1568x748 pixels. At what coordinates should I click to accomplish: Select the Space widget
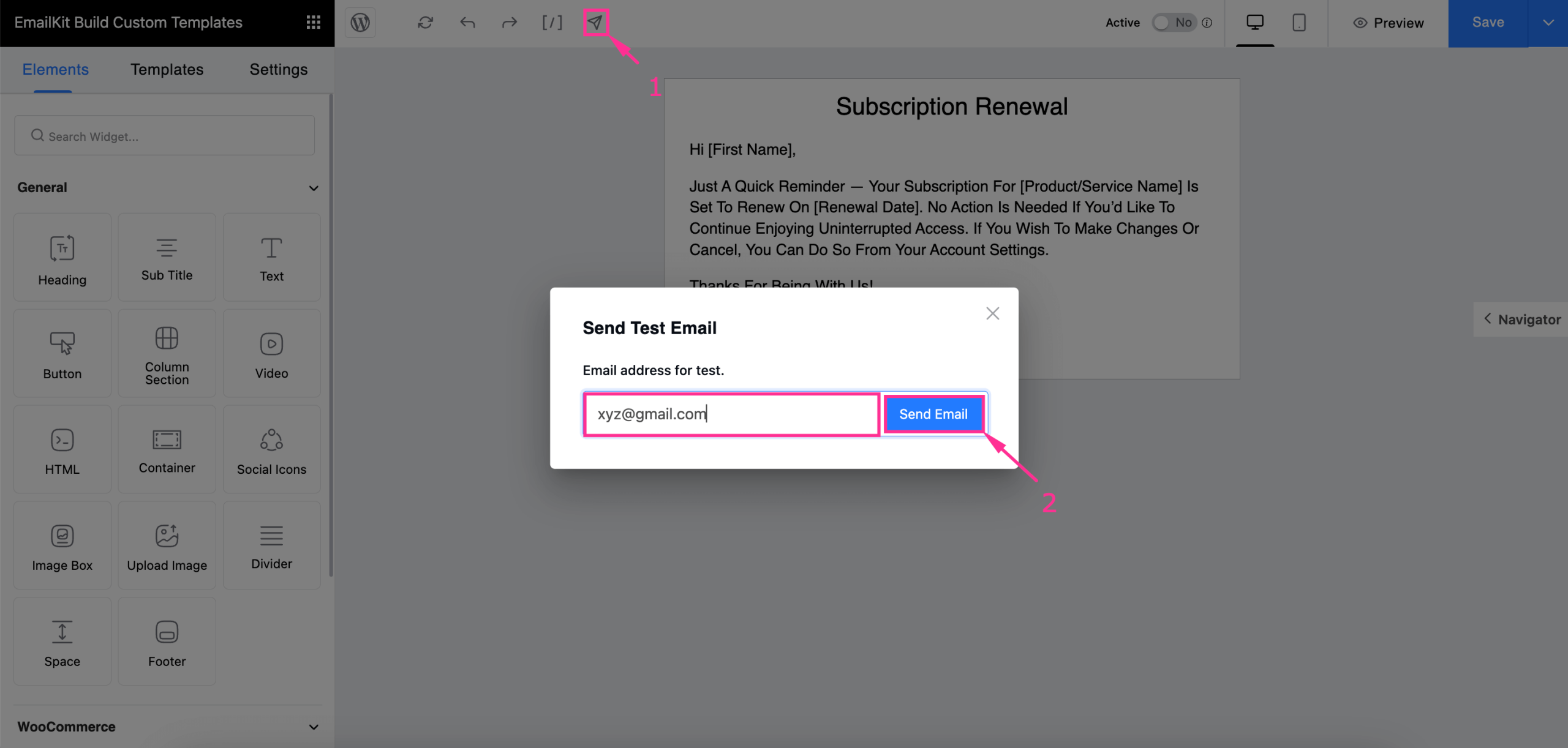tap(62, 641)
